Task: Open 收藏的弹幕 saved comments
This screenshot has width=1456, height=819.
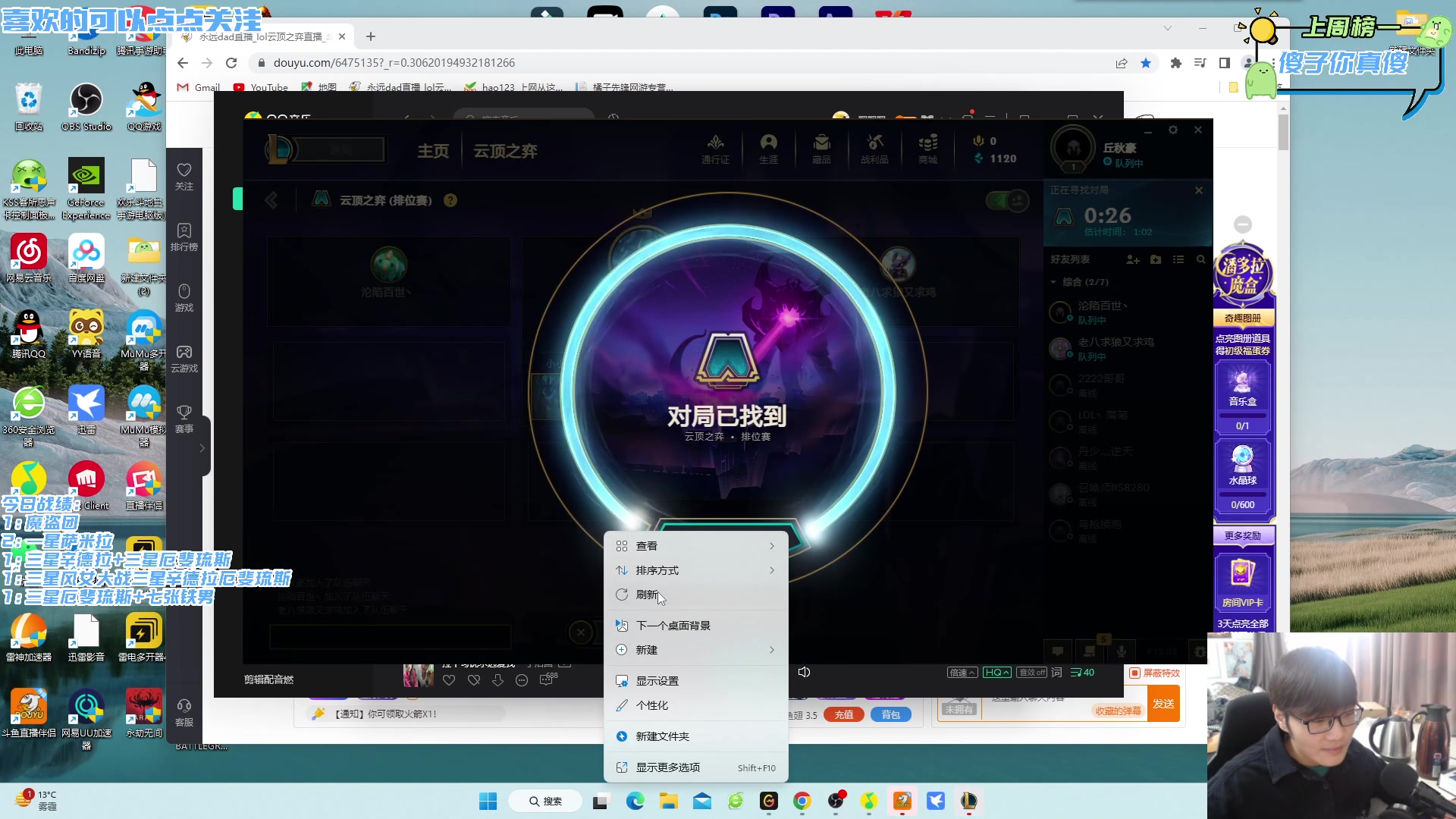Action: coord(1118,711)
